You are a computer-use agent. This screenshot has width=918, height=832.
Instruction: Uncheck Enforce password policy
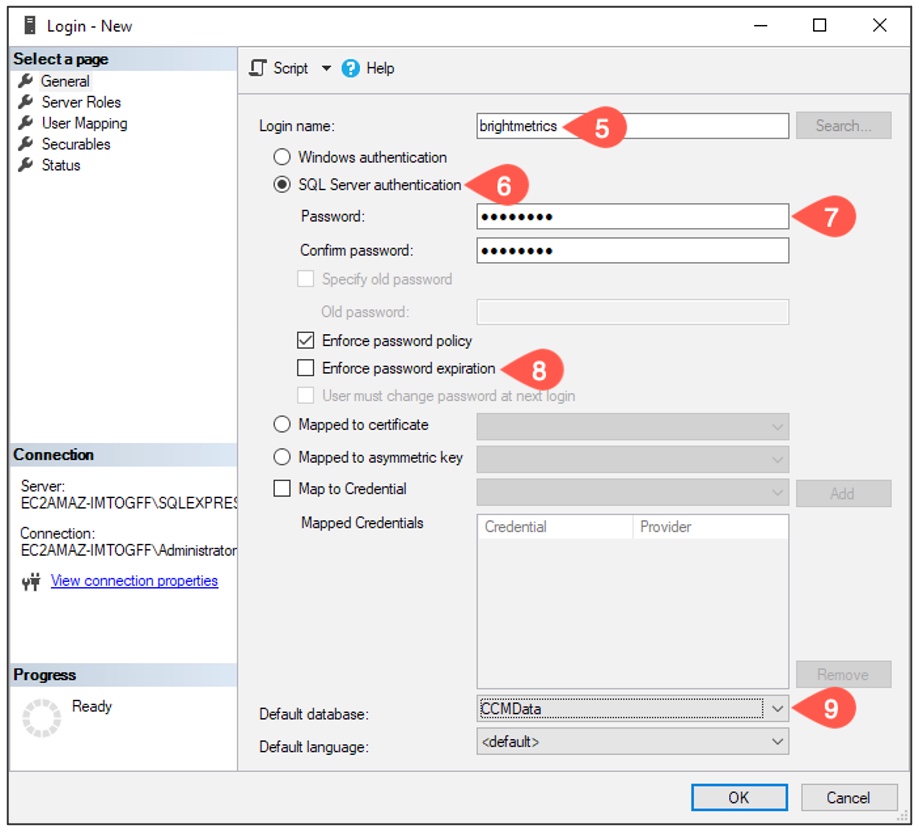306,341
